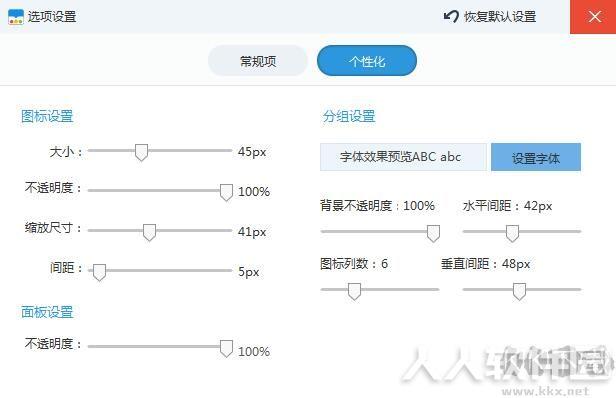The image size is (616, 398).
Task: Click the 图标列数：6 label
Action: [x=354, y=264]
